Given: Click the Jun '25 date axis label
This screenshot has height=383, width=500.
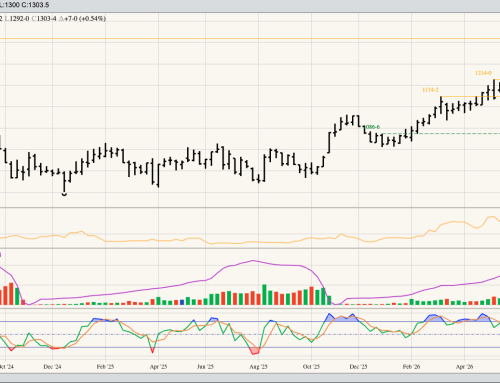Looking at the screenshot, I should [x=205, y=367].
